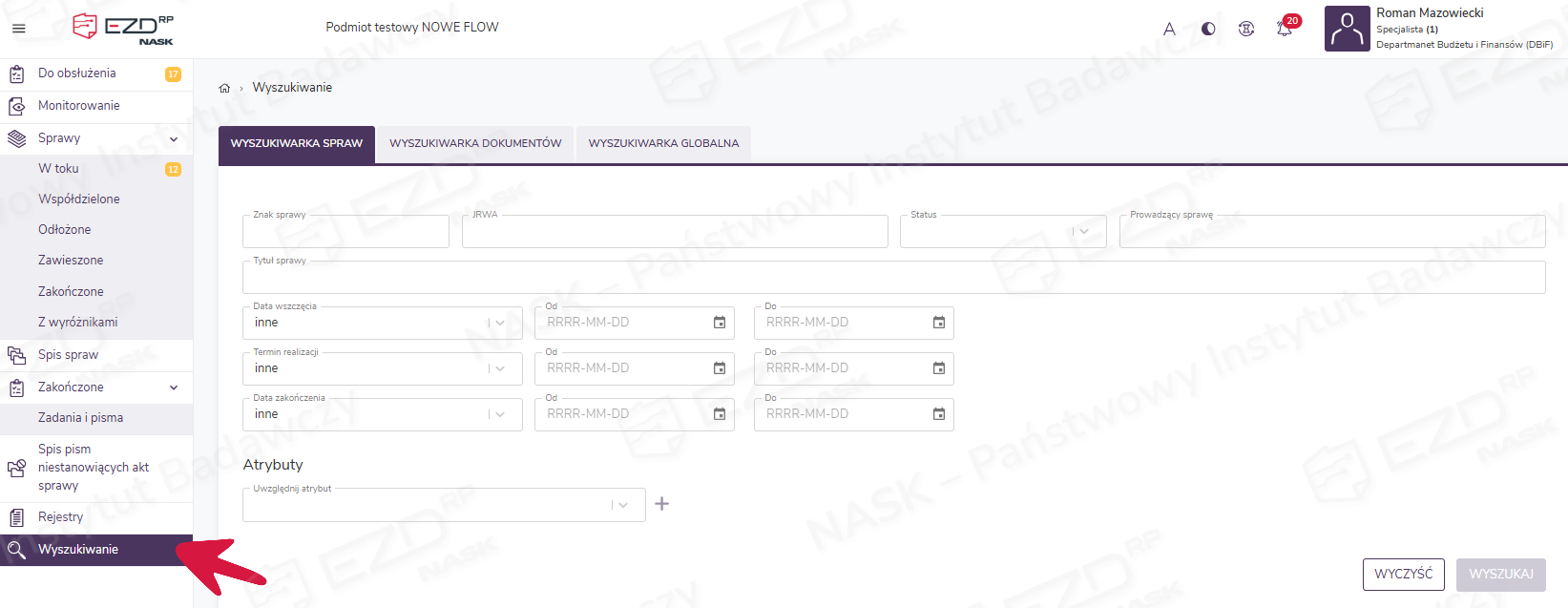Collapse the Sprawy sidebar section
The width and height of the screenshot is (1568, 608).
coord(174,139)
